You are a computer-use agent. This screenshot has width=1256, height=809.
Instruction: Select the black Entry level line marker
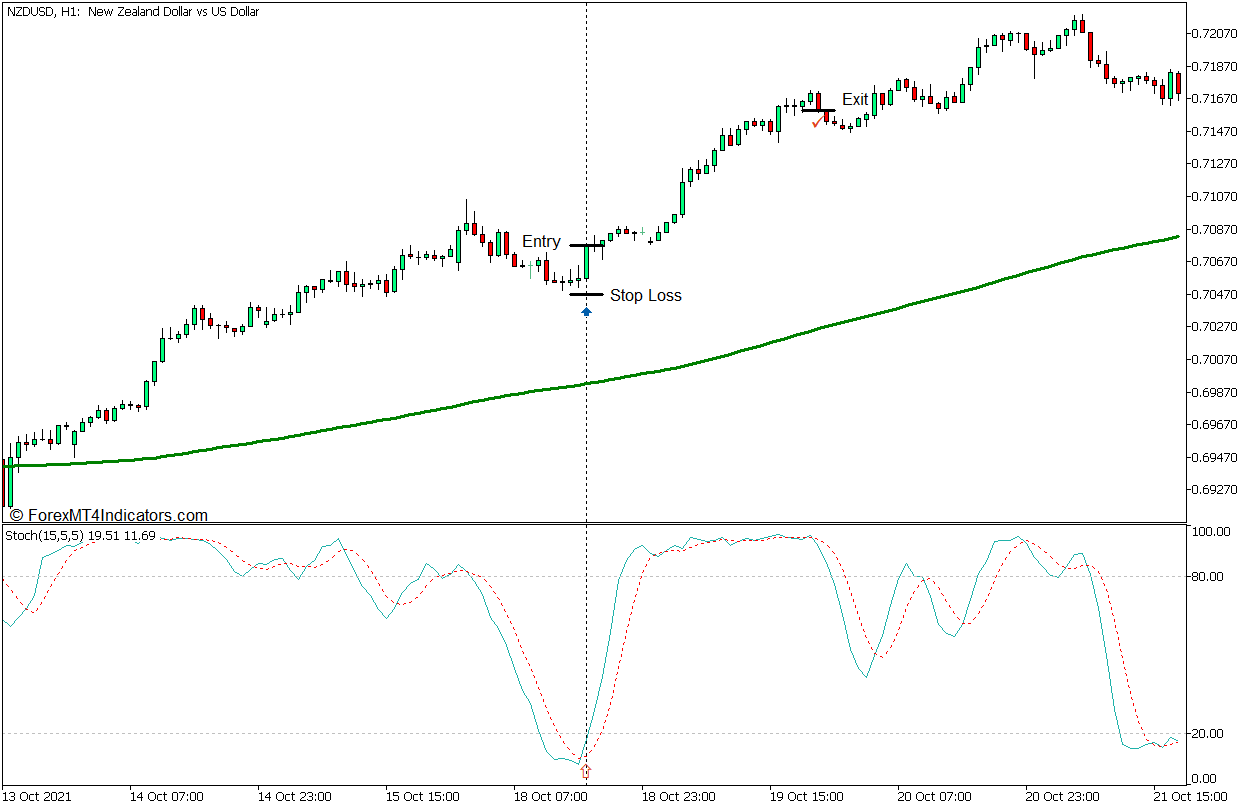[587, 245]
